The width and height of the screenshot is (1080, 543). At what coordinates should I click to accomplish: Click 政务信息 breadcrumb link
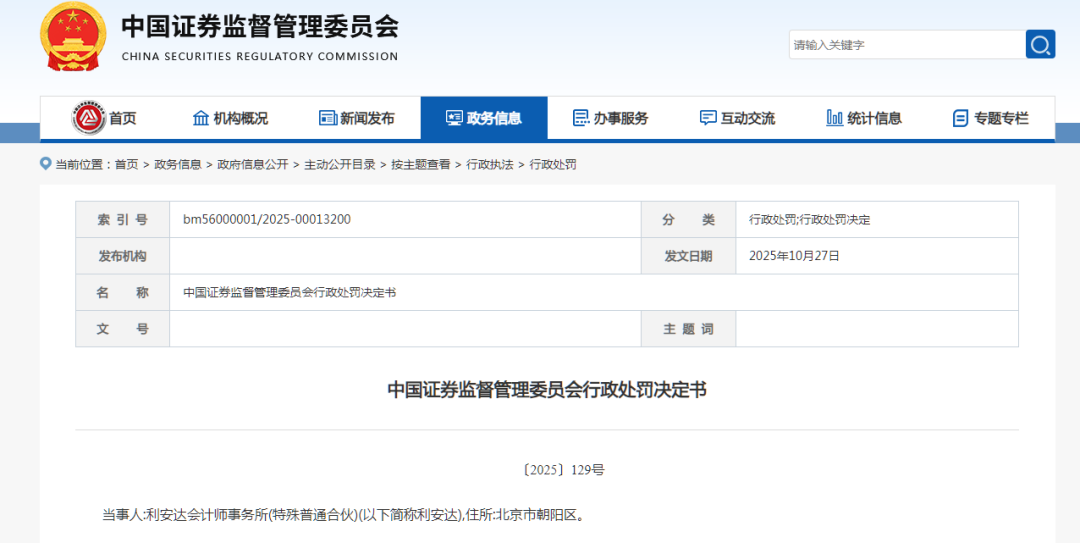click(178, 165)
